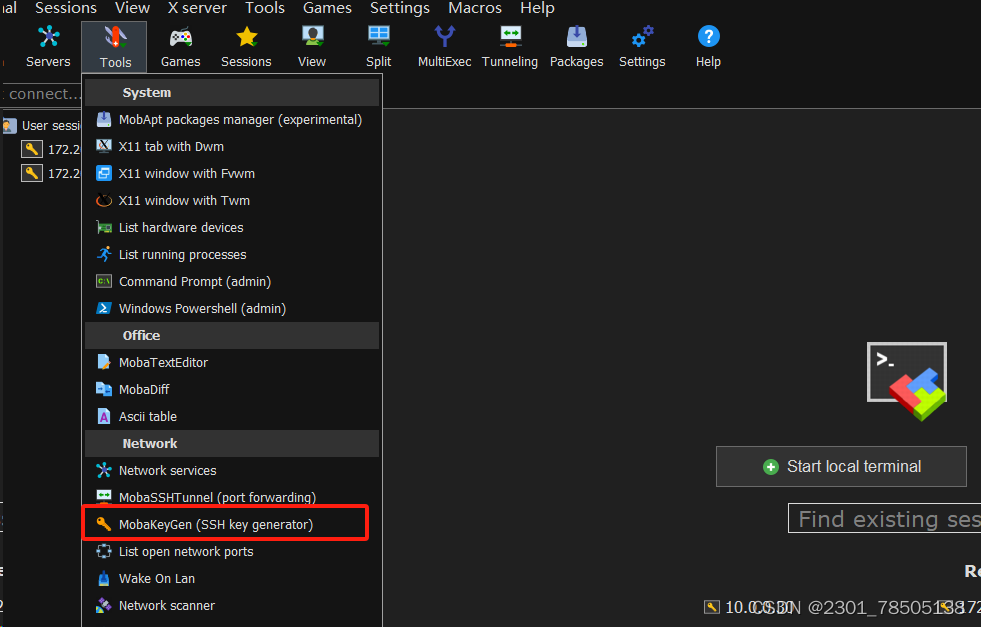The width and height of the screenshot is (981, 627).
Task: Select the first 172.2 session entry
Action: coord(51,149)
